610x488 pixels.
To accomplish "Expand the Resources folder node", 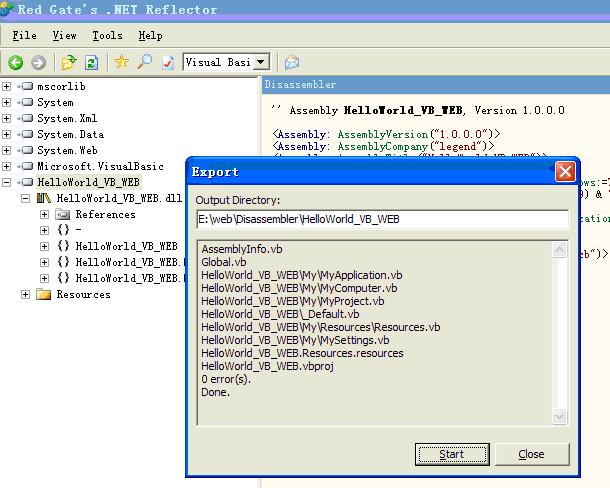I will point(25,295).
